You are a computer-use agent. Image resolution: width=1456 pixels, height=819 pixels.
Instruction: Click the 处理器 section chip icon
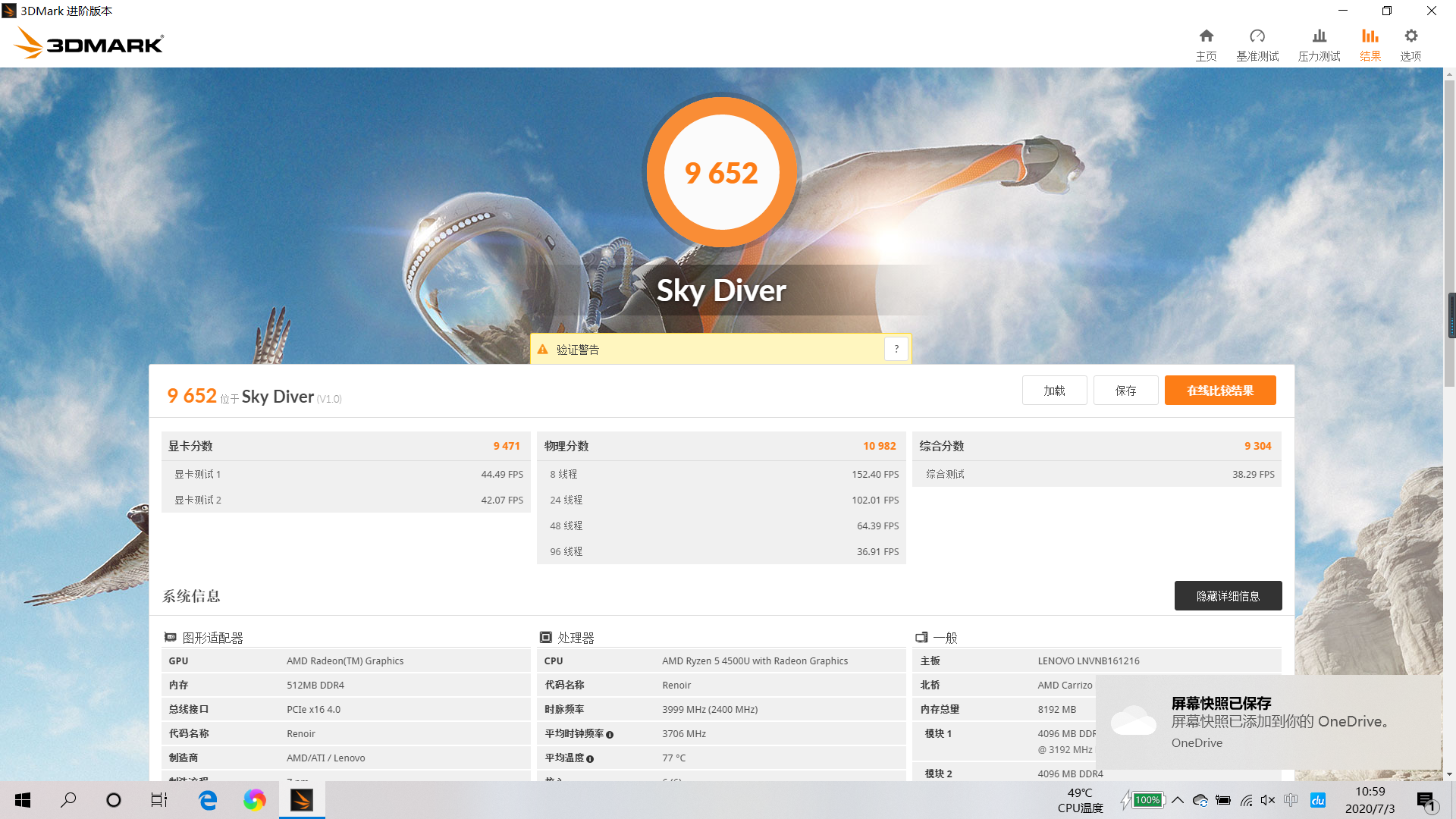545,638
